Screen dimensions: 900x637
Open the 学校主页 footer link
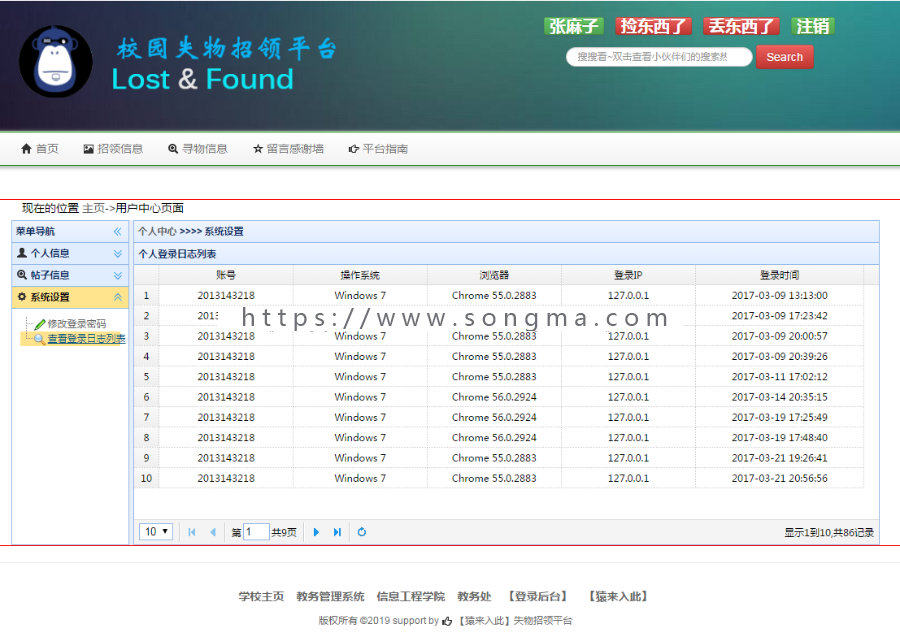point(261,596)
